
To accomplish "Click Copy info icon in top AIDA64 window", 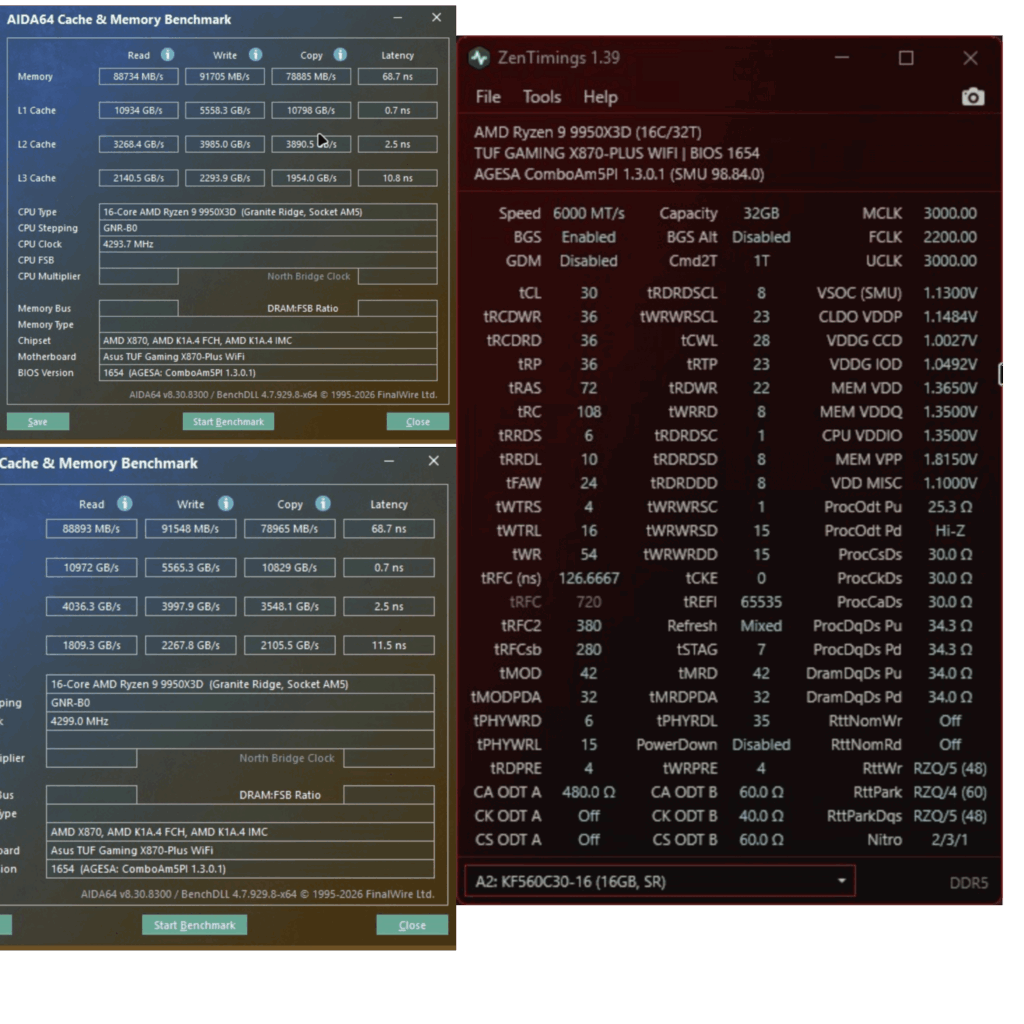I will (340, 55).
